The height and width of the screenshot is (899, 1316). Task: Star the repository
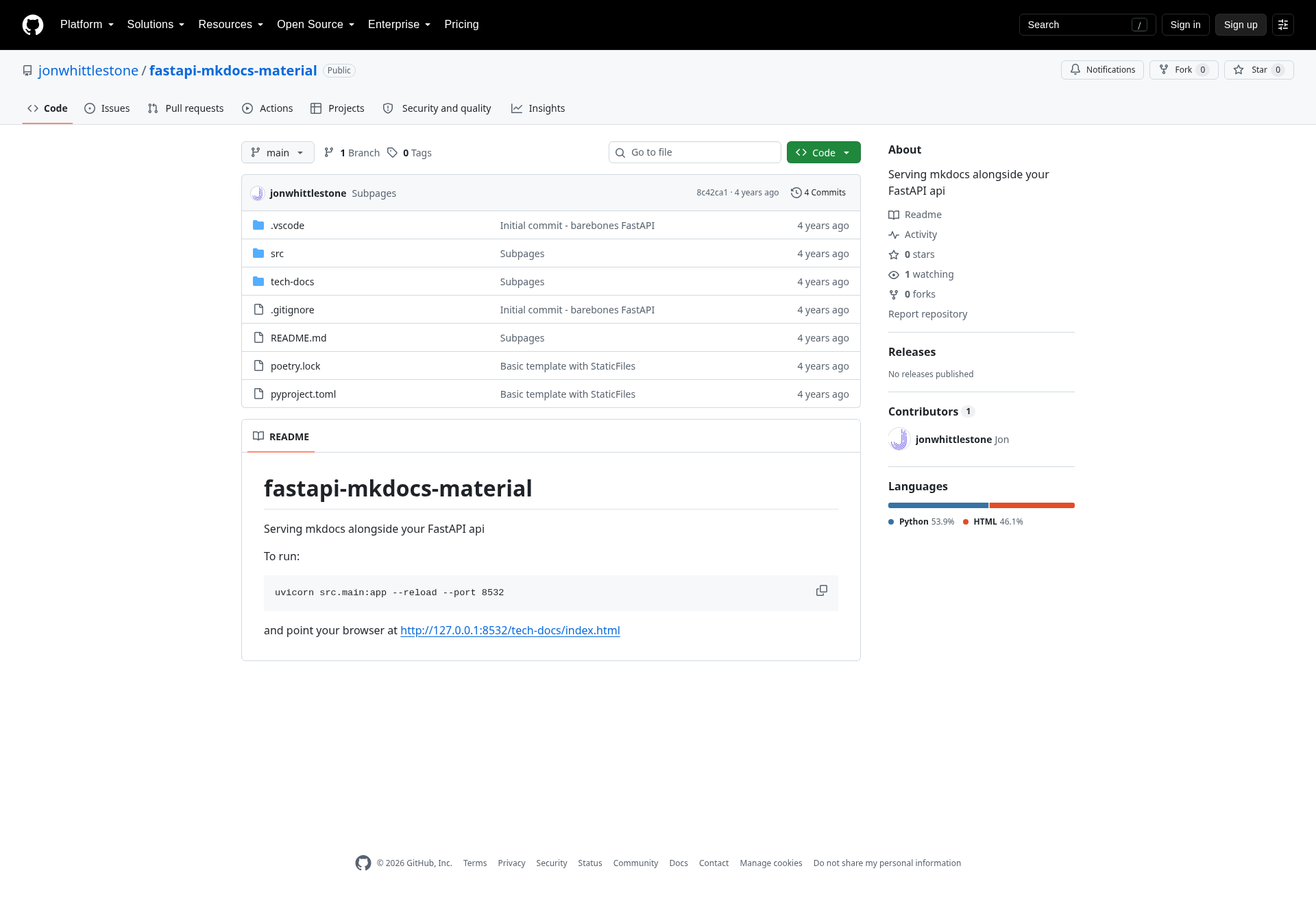tap(1258, 70)
